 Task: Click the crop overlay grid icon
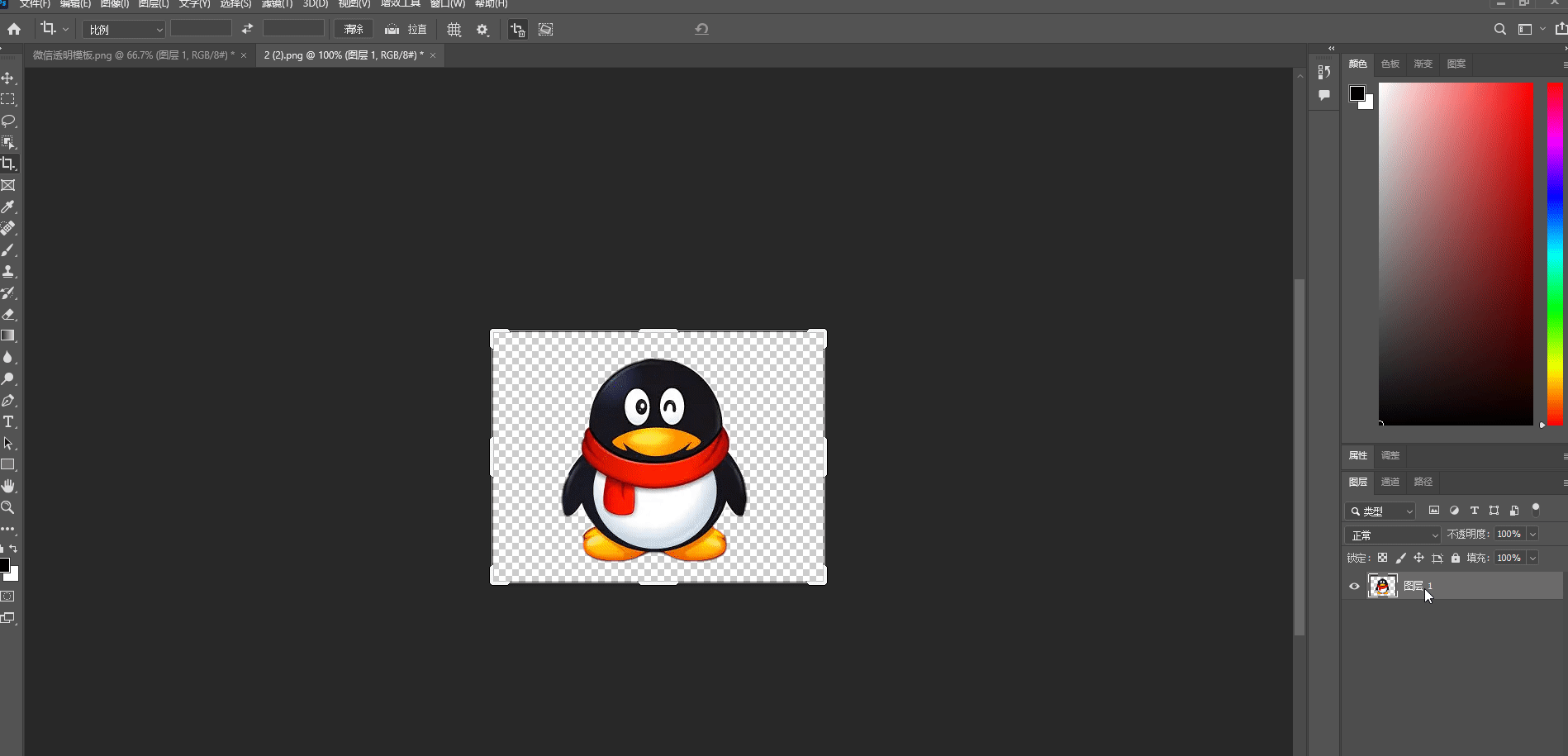point(454,30)
